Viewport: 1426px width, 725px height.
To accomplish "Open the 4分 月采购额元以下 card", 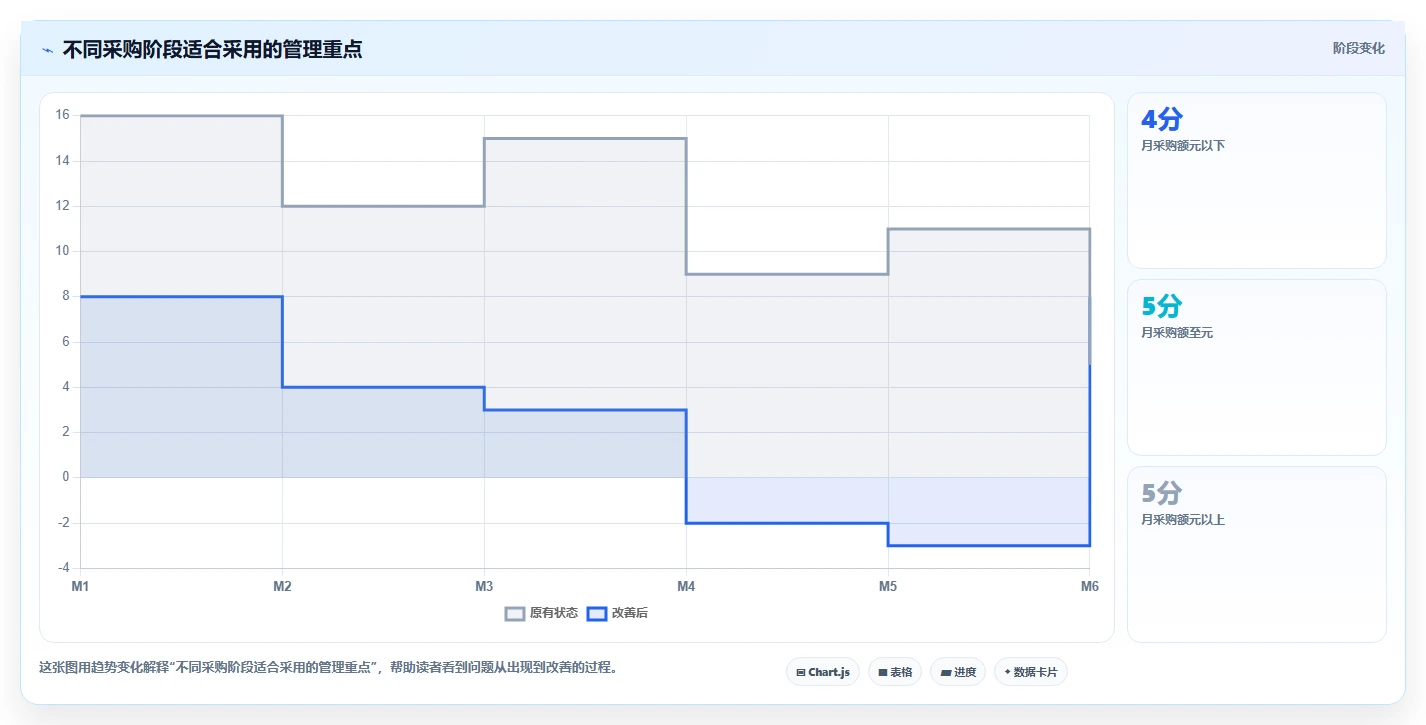I will [x=1257, y=180].
